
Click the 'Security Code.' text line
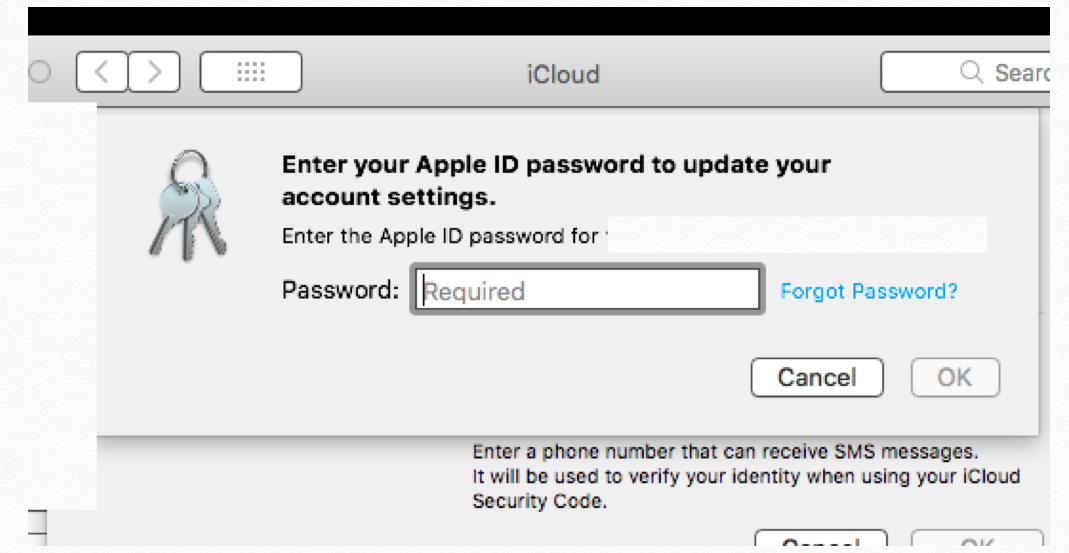coord(539,501)
